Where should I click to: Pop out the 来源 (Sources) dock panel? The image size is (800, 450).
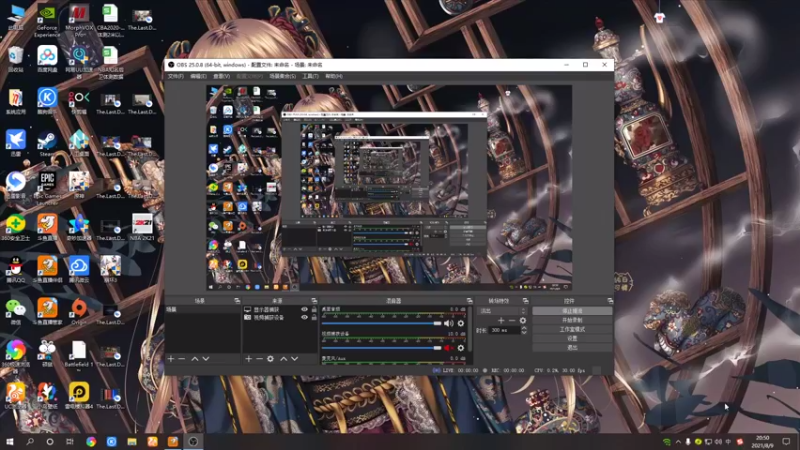click(314, 301)
